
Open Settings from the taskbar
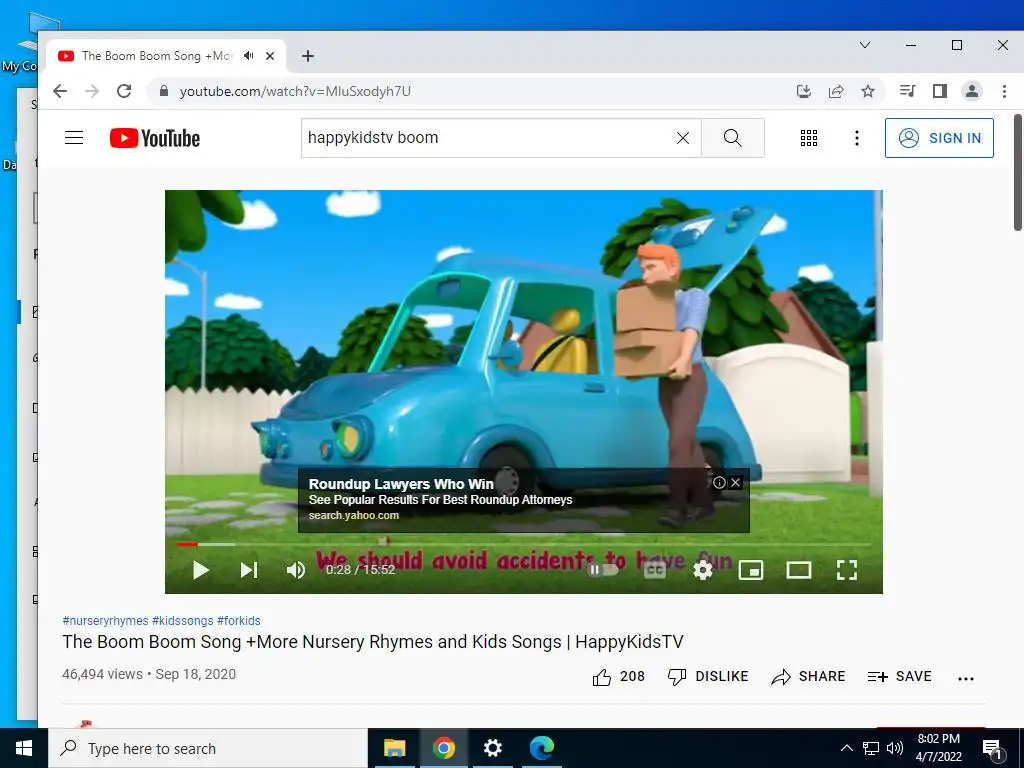(x=492, y=748)
